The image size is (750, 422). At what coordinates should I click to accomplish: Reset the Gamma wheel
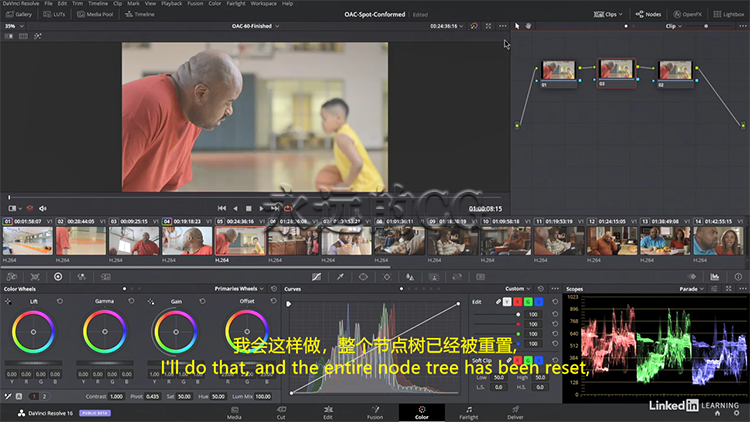pyautogui.click(x=131, y=301)
